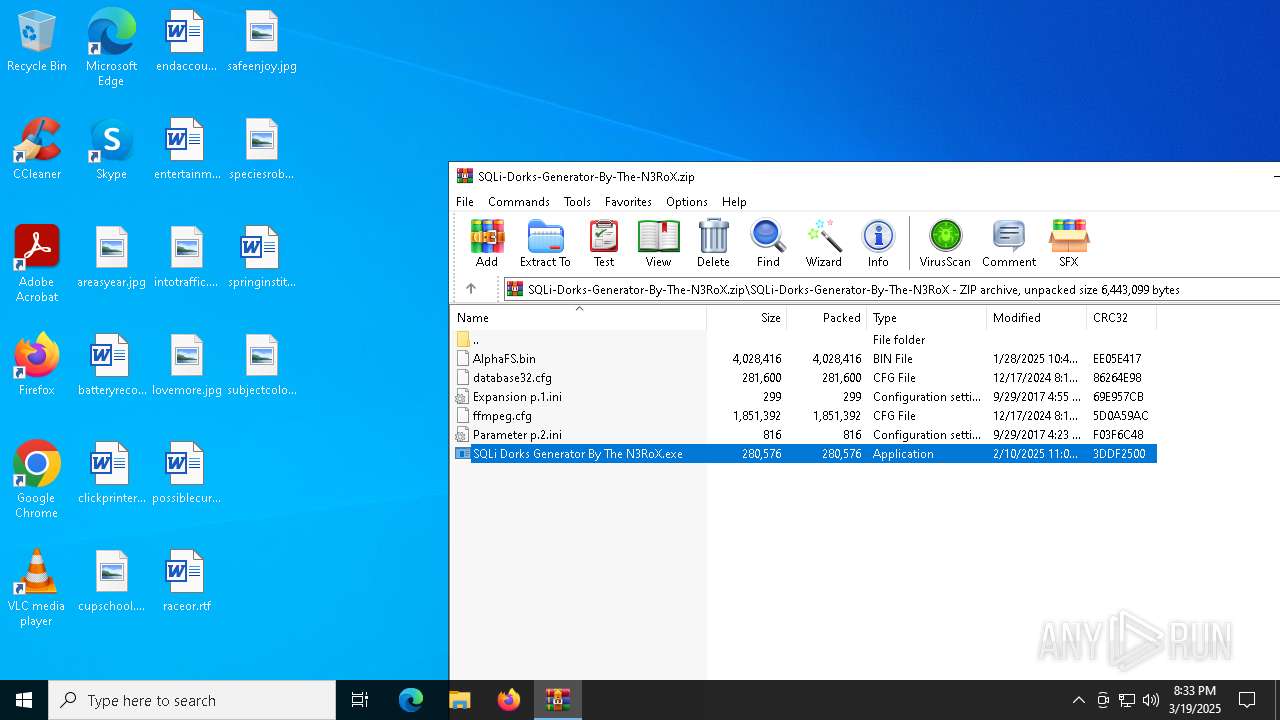The height and width of the screenshot is (720, 1280).
Task: Select areasyear.jpg desktop file
Action: [111, 258]
